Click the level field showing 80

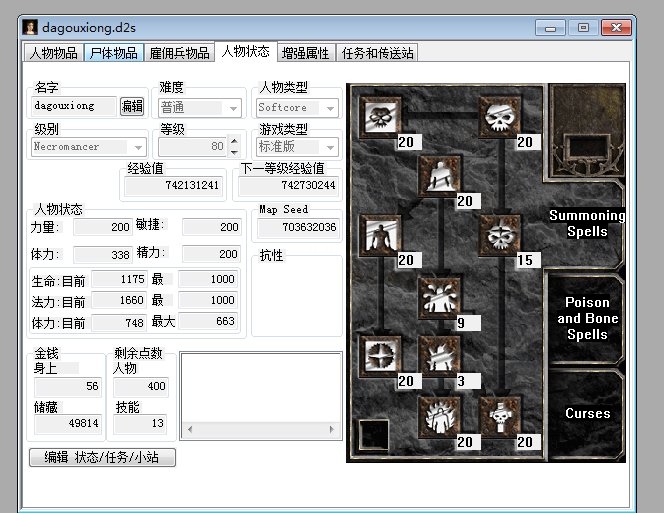(193, 147)
